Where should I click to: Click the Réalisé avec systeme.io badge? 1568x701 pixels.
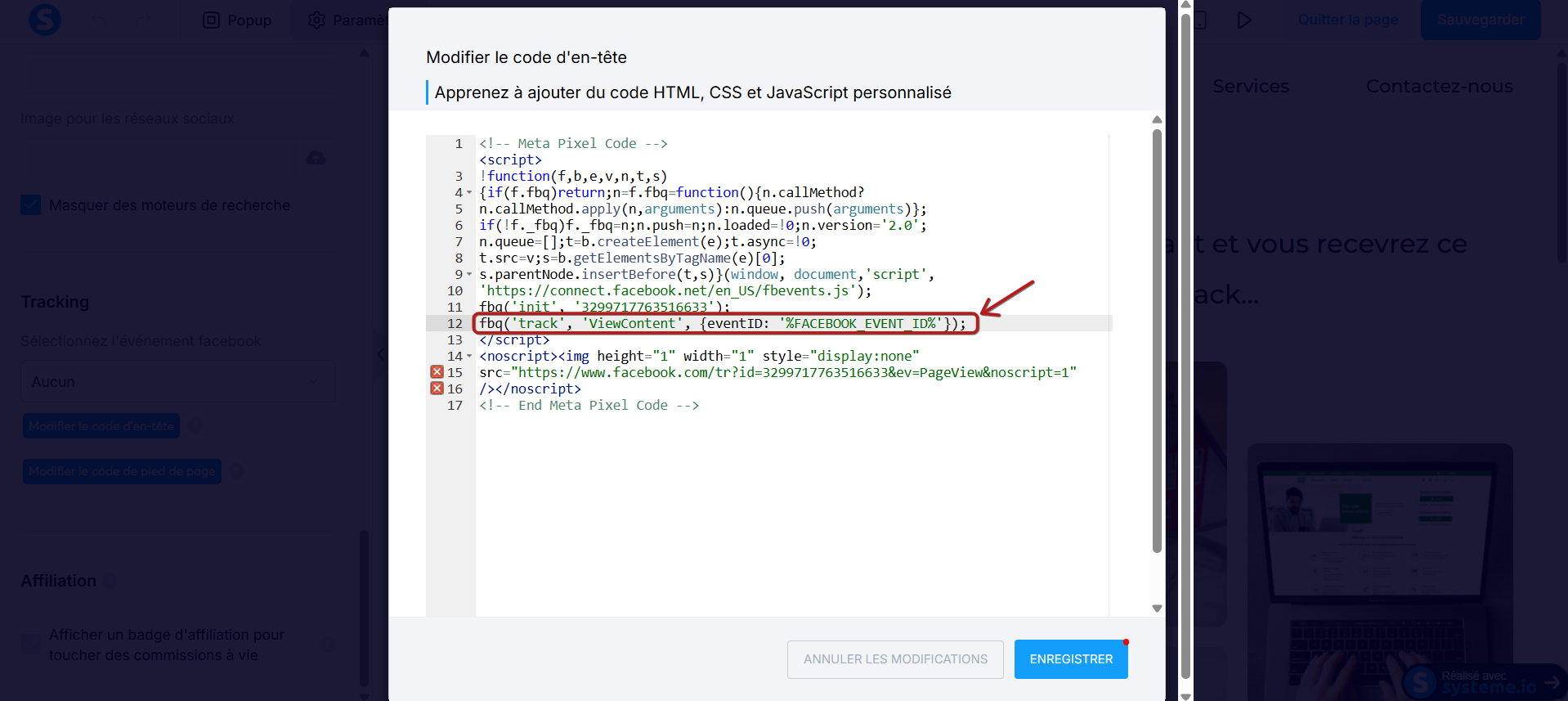click(x=1484, y=682)
